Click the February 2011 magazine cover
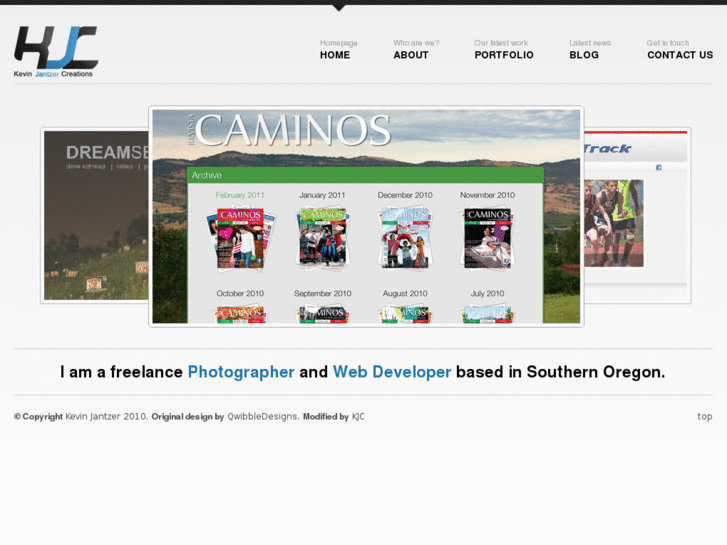727x545 pixels. 240,239
